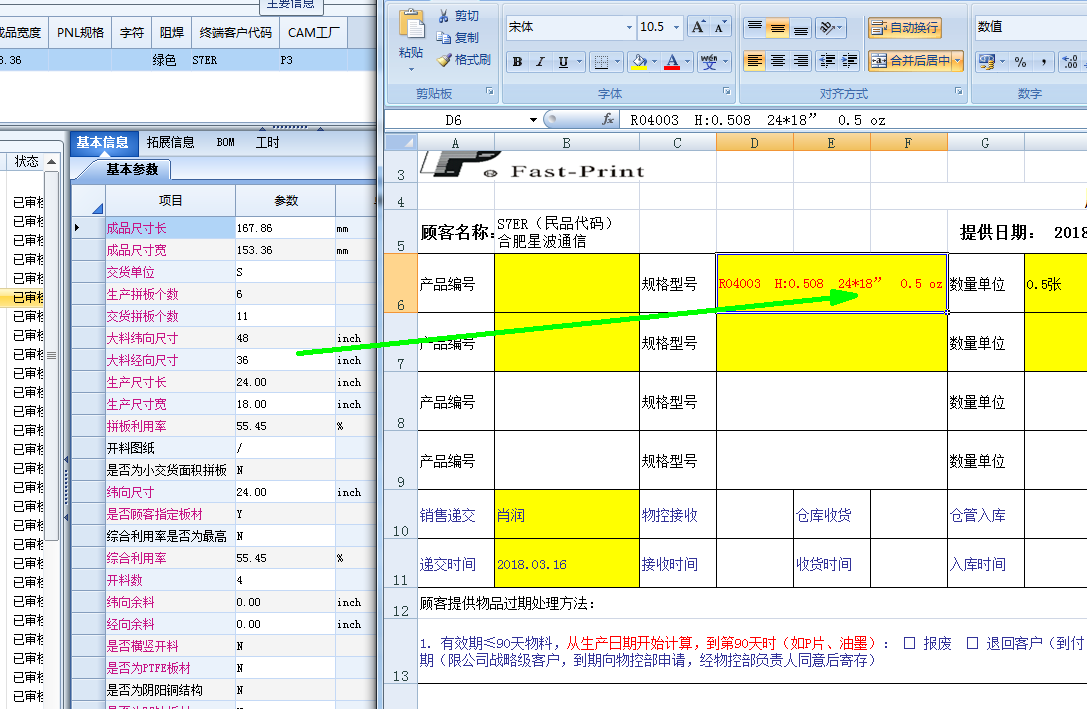The height and width of the screenshot is (709, 1087).
Task: Tick the 退回客户 checkbox in row 13
Action: point(973,643)
